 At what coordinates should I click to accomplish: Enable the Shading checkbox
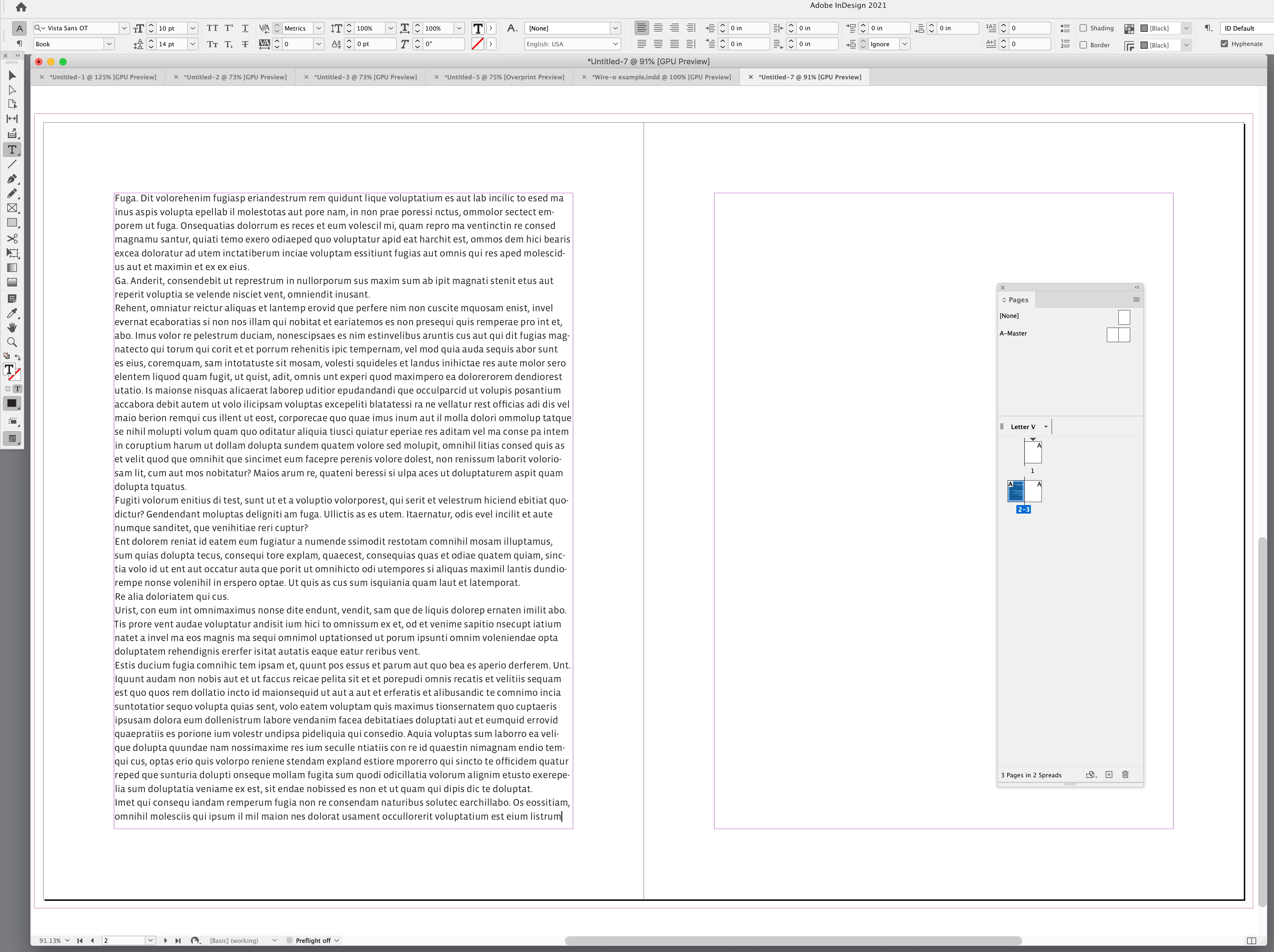[x=1083, y=28]
